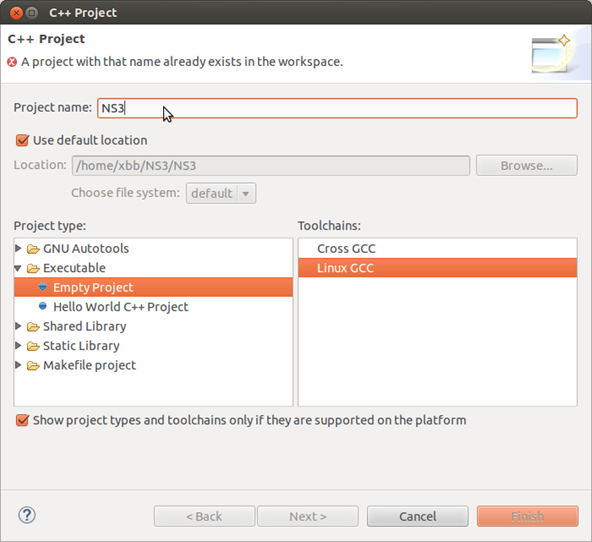Click the GNU Autotools folder icon

(x=33, y=249)
